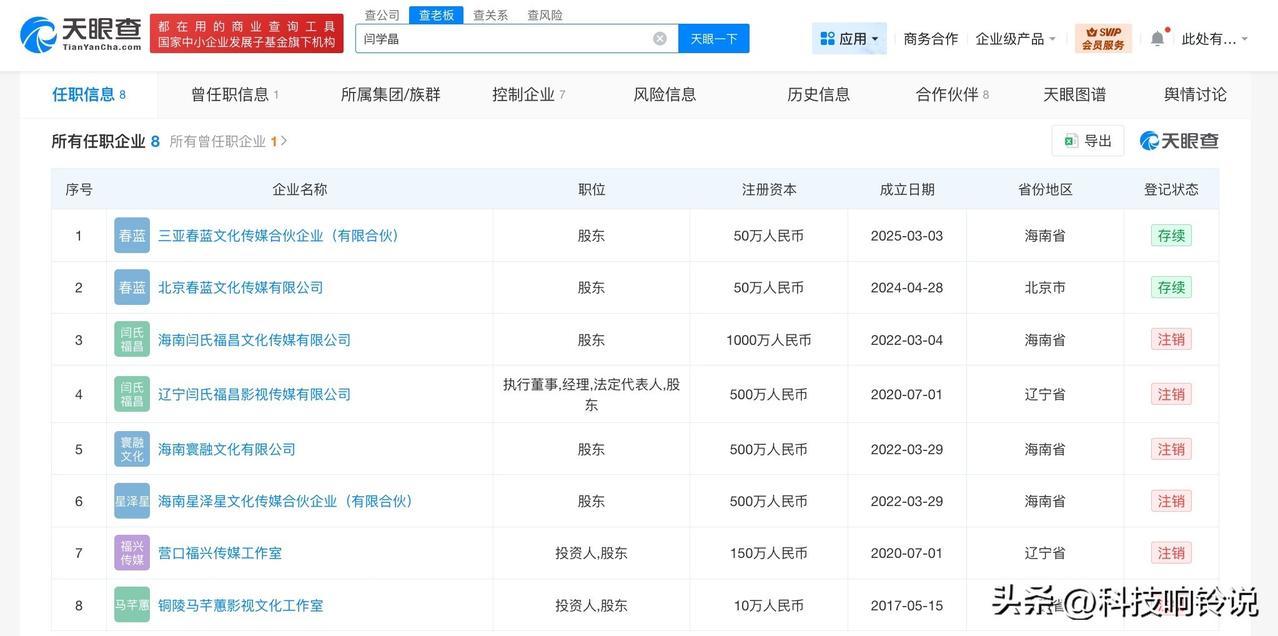Expand 所有曾任职企业 with its arrow

tap(285, 141)
